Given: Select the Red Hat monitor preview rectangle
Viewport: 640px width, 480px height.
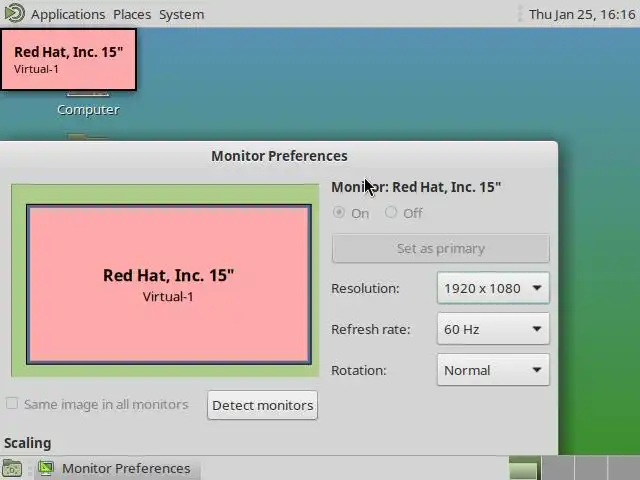Looking at the screenshot, I should 169,284.
